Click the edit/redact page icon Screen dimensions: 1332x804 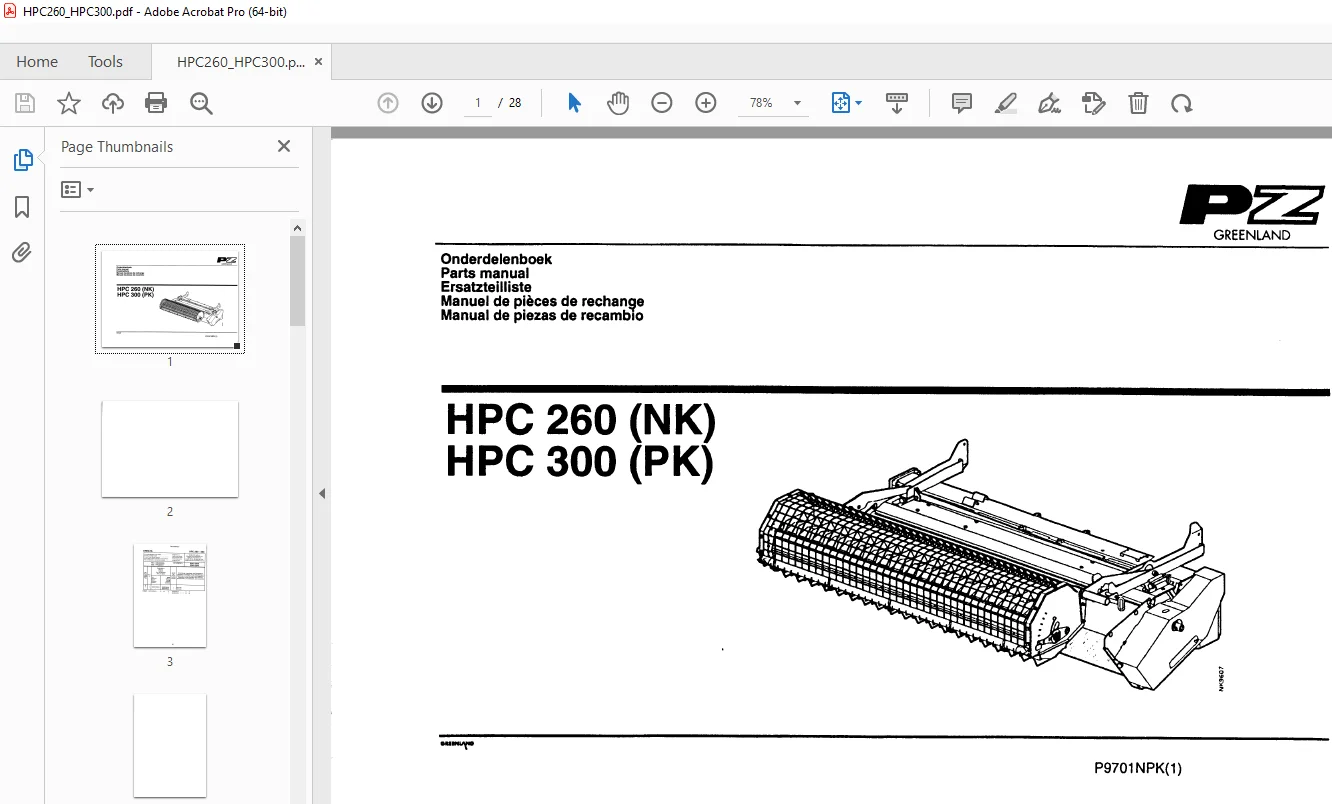tap(1094, 103)
